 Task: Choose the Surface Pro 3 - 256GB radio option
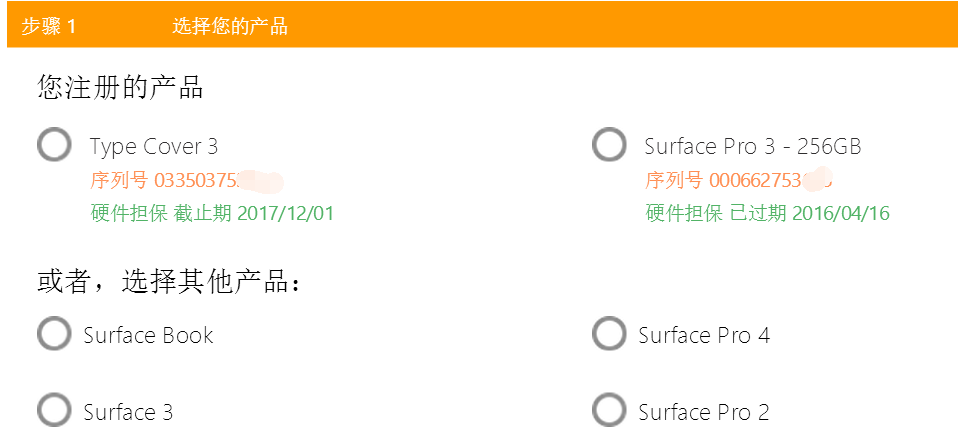609,145
